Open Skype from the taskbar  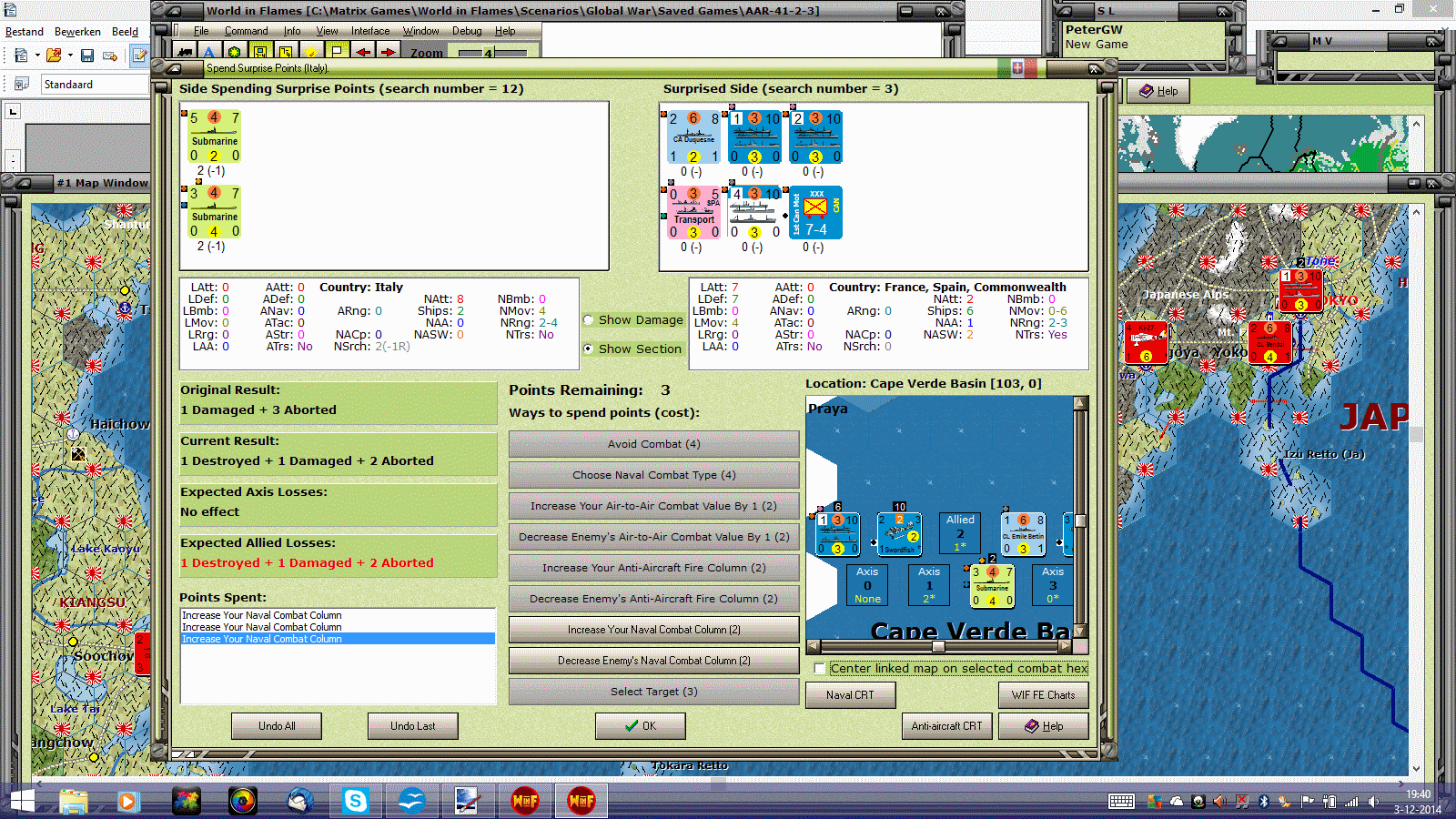[x=355, y=801]
